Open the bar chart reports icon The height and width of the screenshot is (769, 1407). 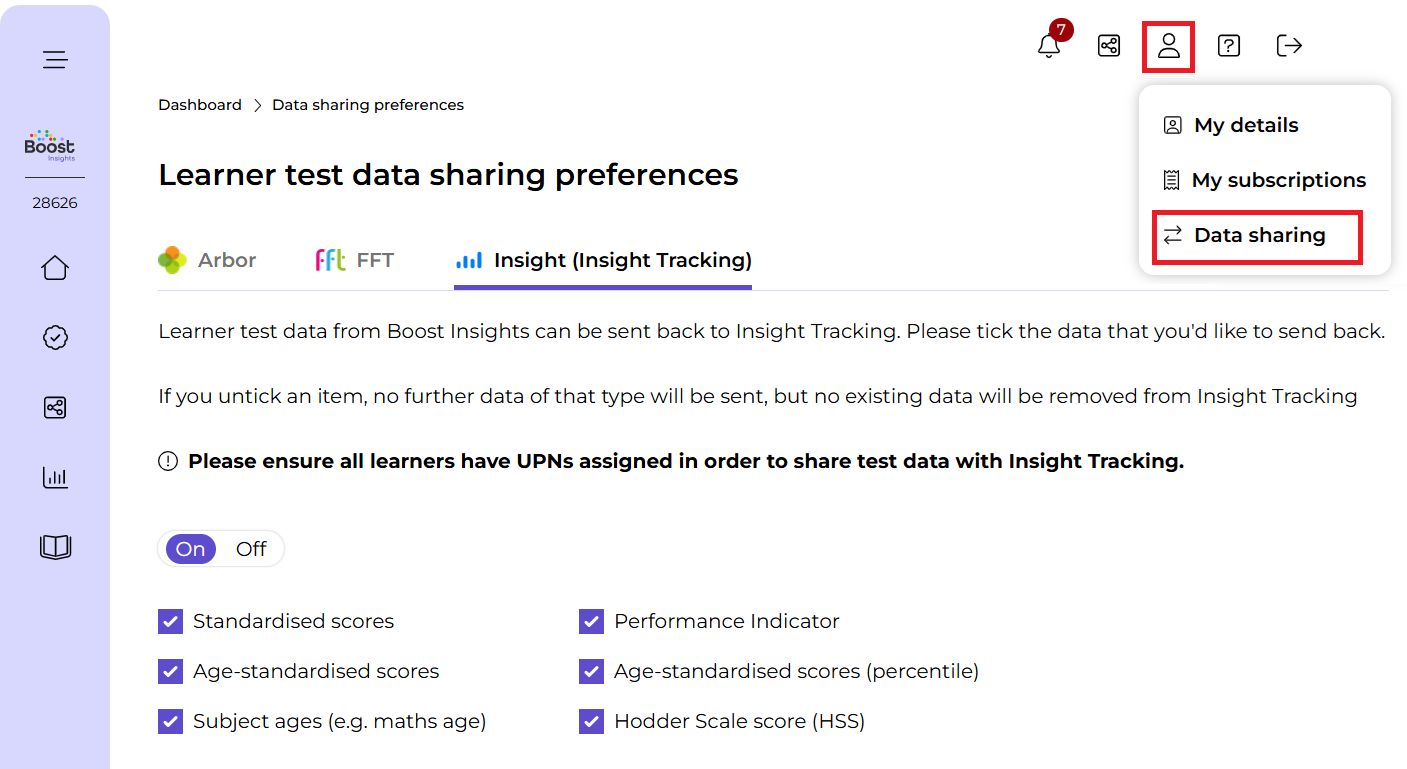(55, 477)
